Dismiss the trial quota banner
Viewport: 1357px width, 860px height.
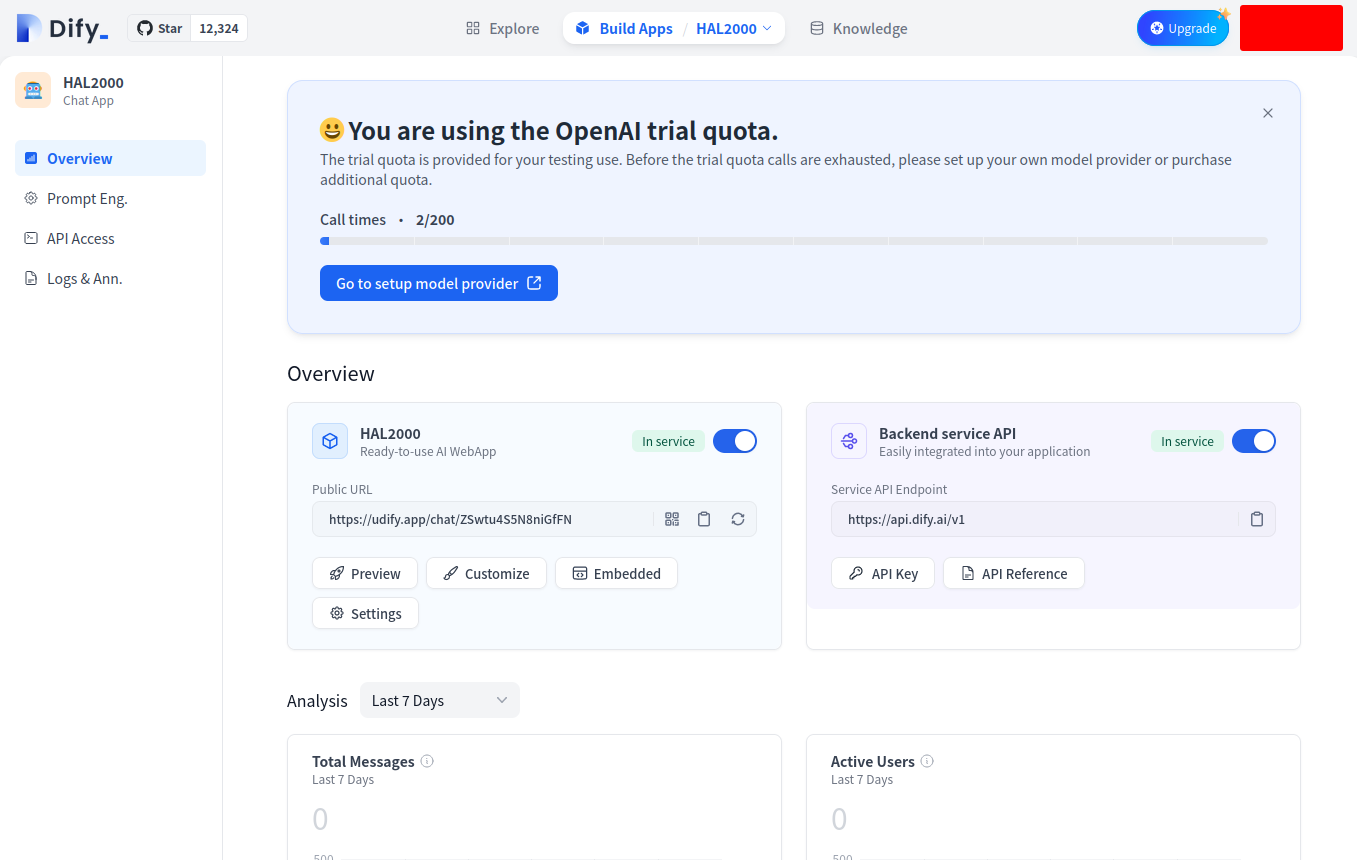click(1268, 113)
